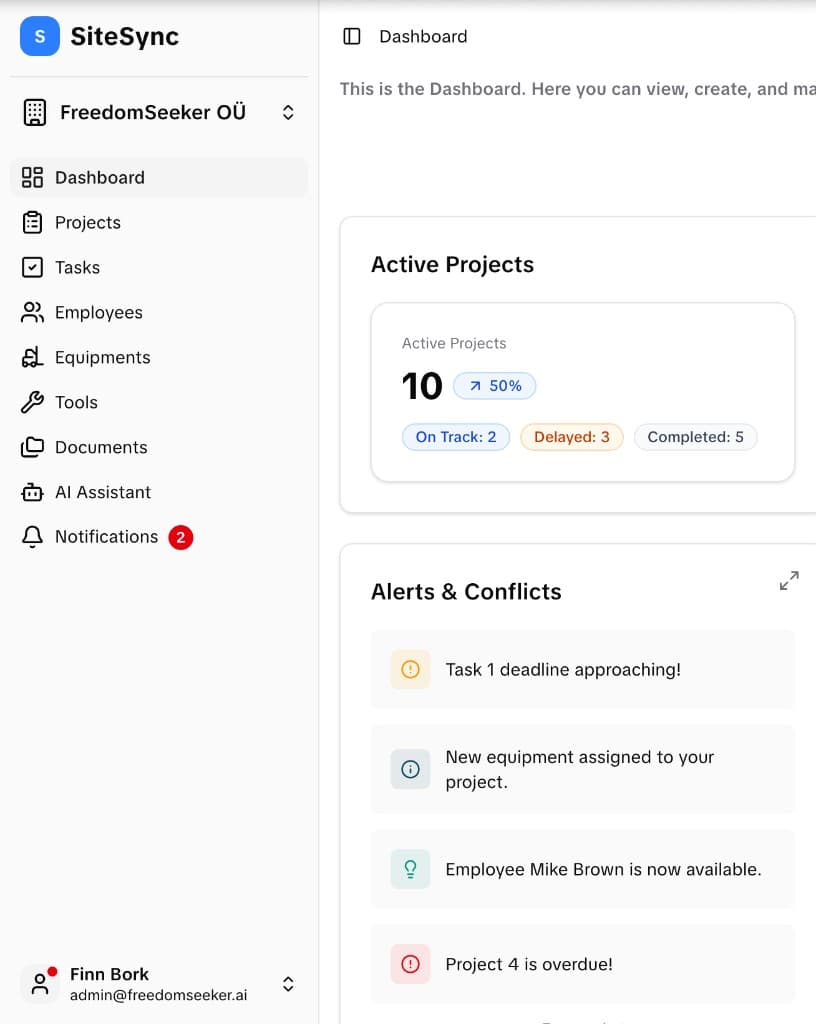This screenshot has height=1024, width=816.
Task: Toggle the Completed: 5 filter chip
Action: pos(695,437)
